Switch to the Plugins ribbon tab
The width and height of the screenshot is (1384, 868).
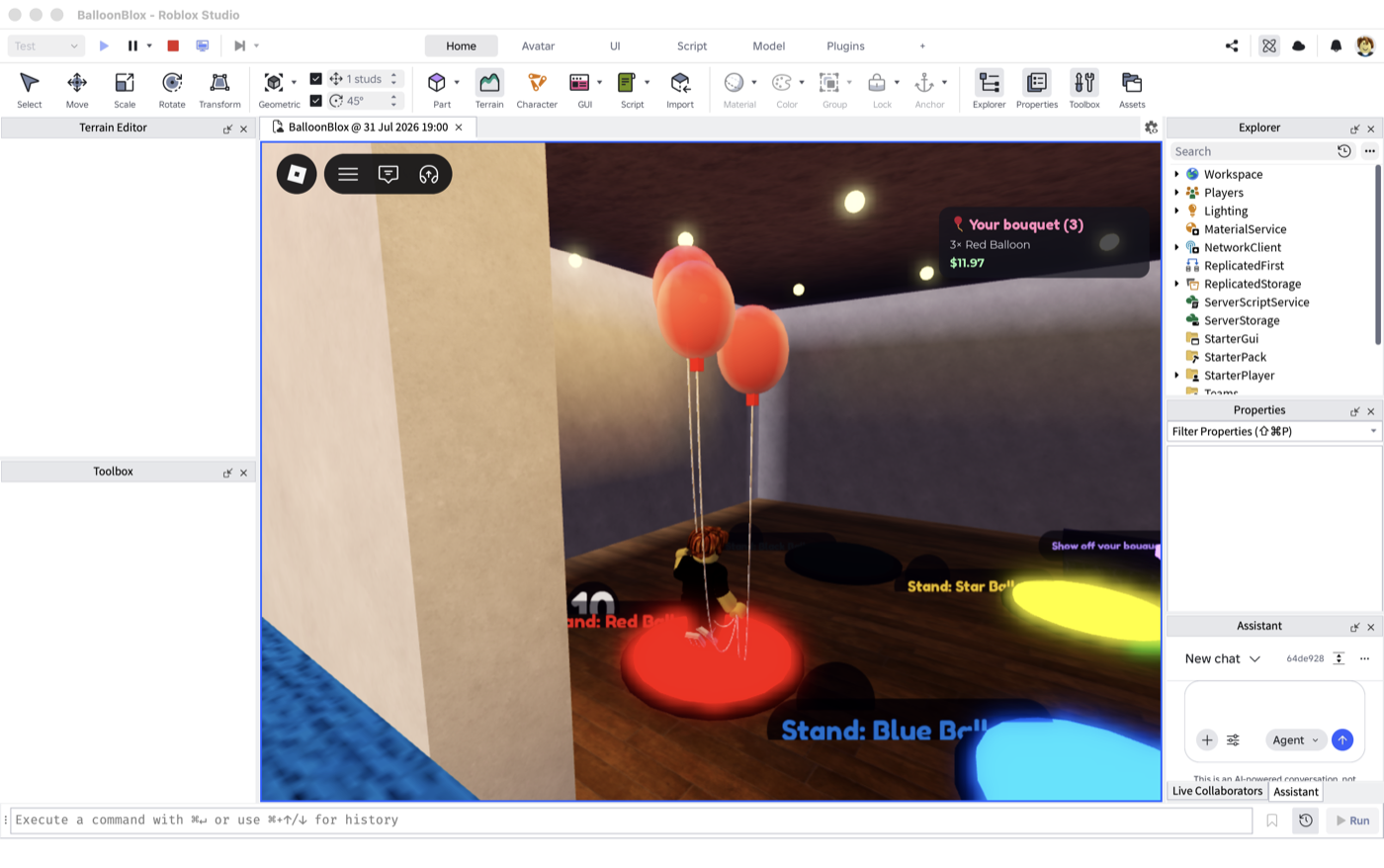pos(845,45)
